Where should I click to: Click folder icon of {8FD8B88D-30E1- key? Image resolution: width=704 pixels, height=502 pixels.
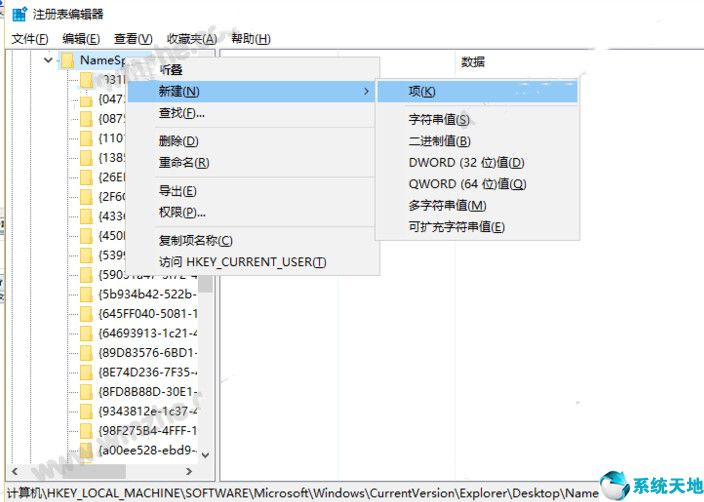pyautogui.click(x=86, y=392)
